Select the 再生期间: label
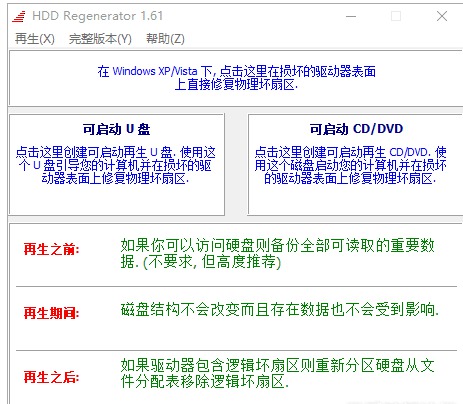 coord(51,313)
